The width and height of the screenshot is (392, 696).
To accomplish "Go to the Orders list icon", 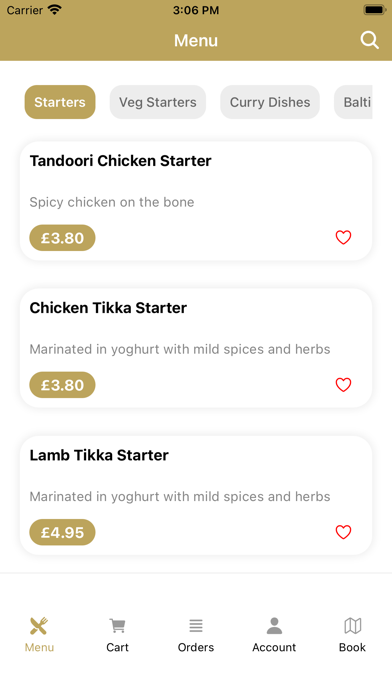I will click(x=196, y=626).
